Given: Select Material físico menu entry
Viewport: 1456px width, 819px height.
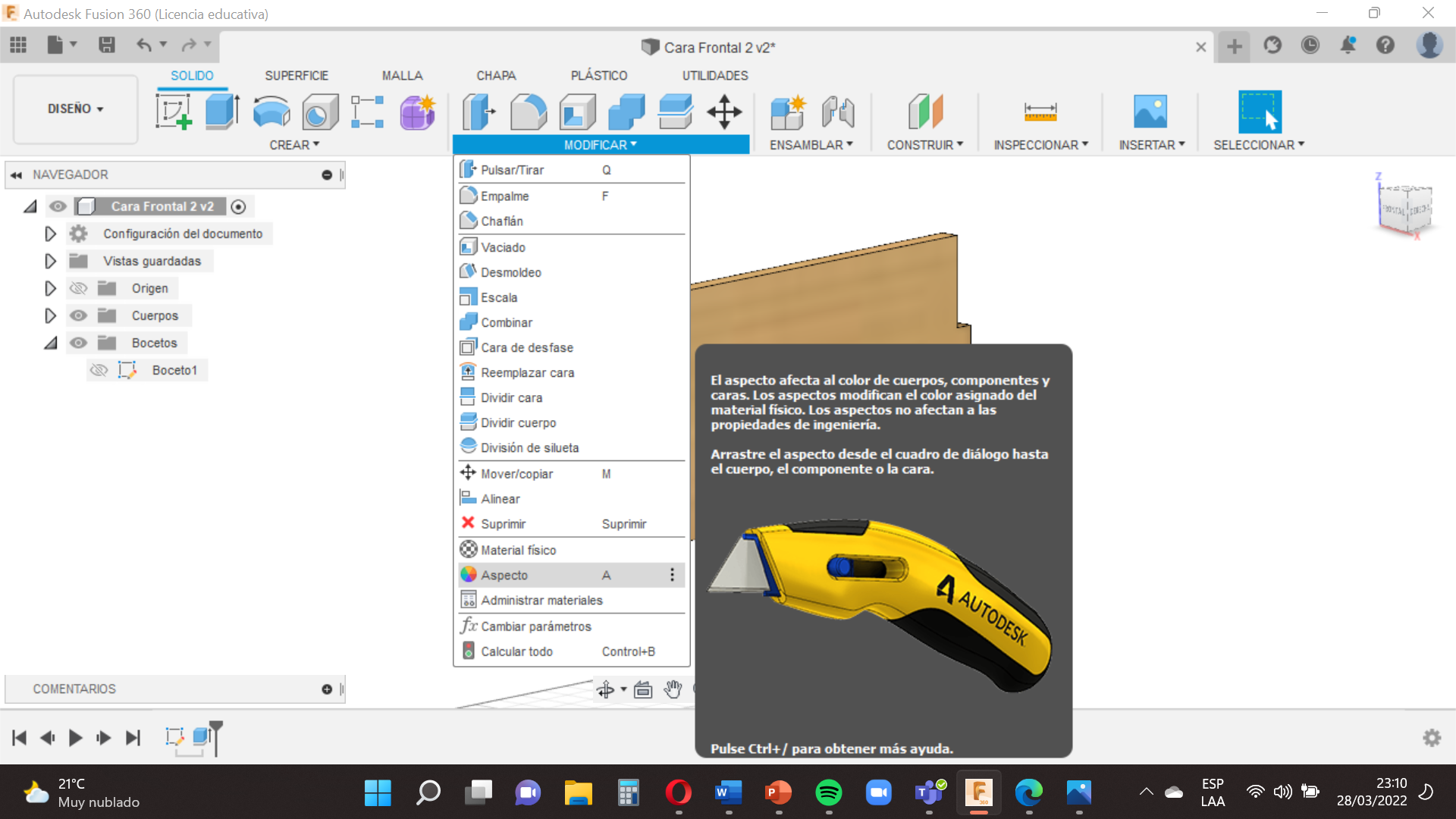Looking at the screenshot, I should click(x=571, y=550).
